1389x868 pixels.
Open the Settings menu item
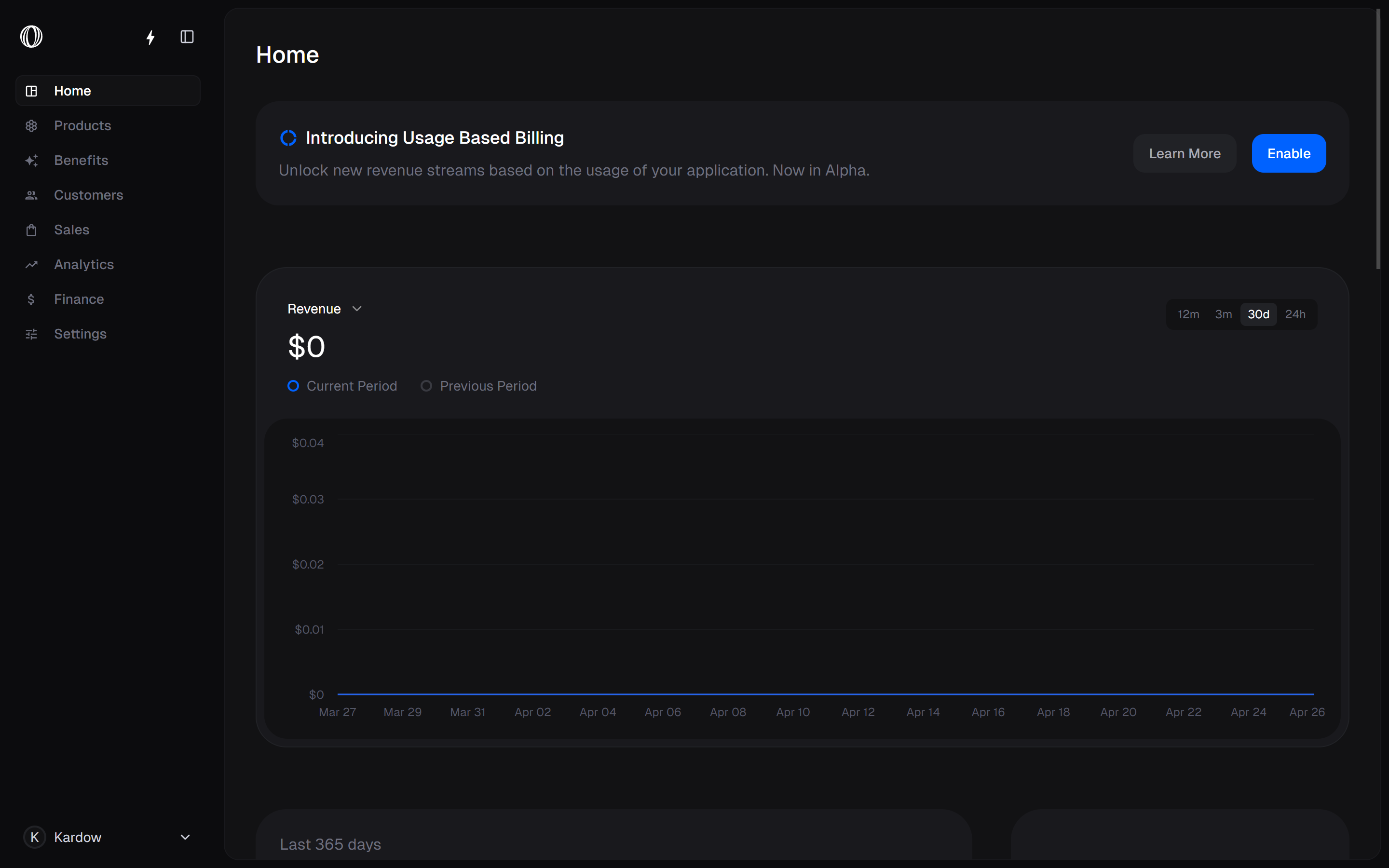pos(81,334)
